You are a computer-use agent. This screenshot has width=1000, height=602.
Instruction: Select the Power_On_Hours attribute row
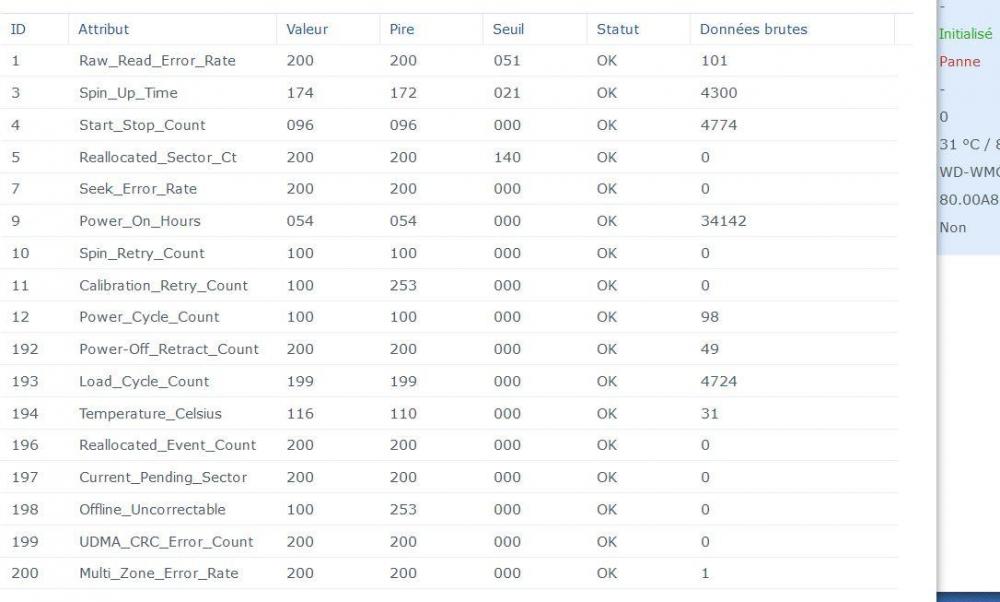[140, 221]
